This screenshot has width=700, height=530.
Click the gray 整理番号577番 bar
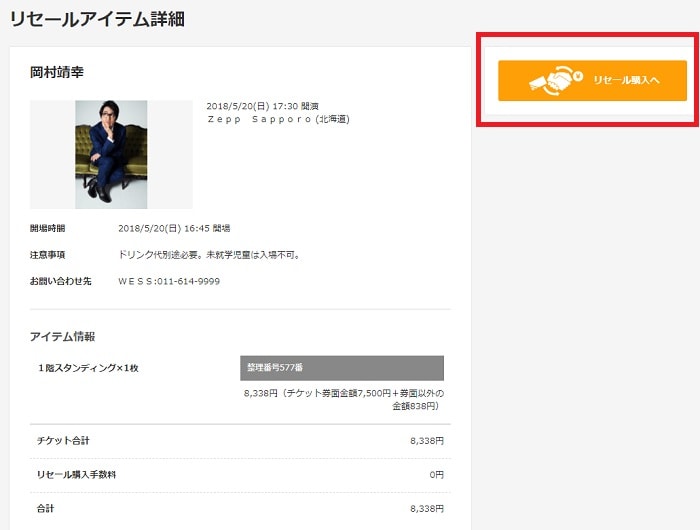[x=342, y=368]
